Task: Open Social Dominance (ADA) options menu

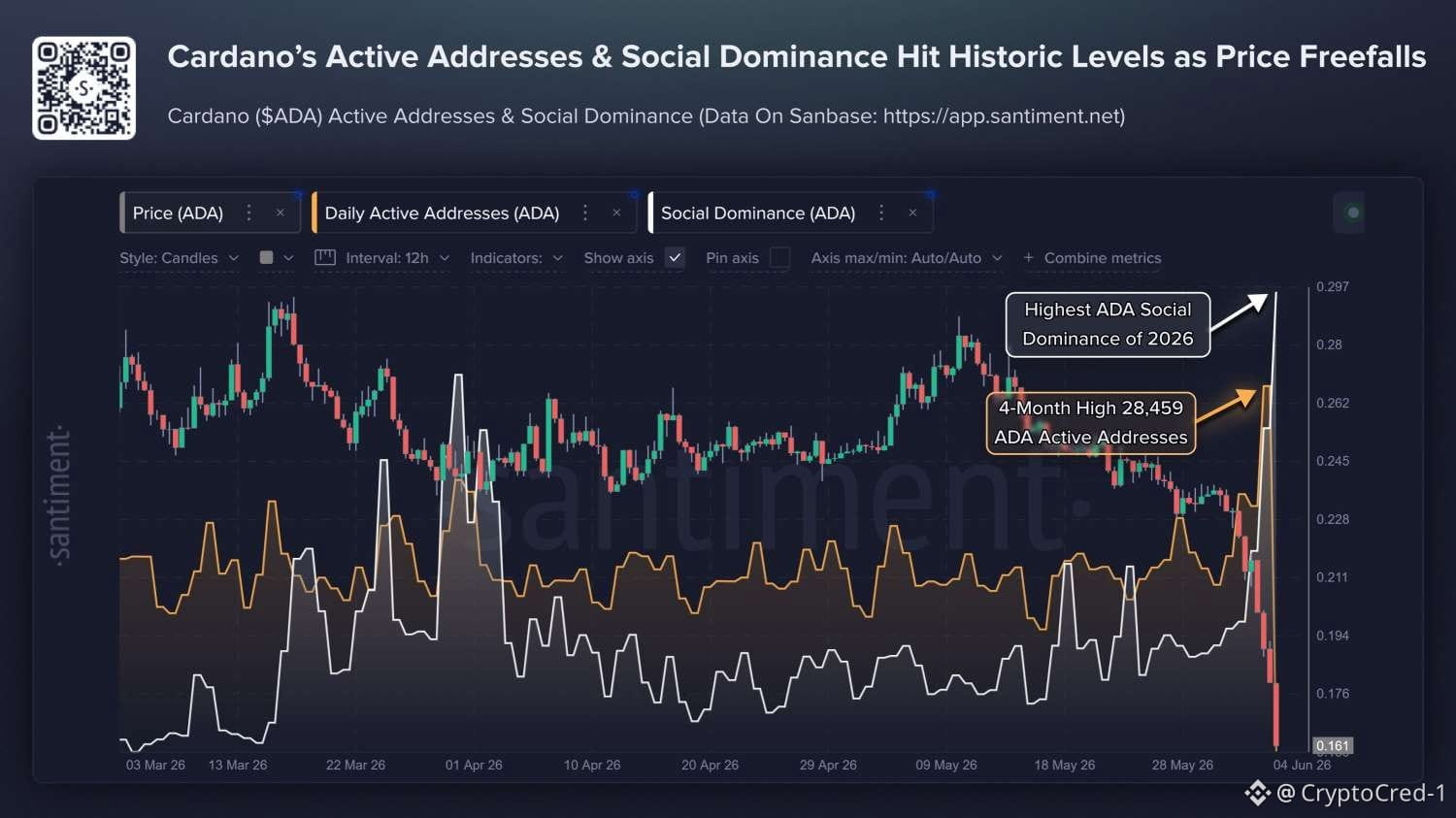Action: point(881,213)
